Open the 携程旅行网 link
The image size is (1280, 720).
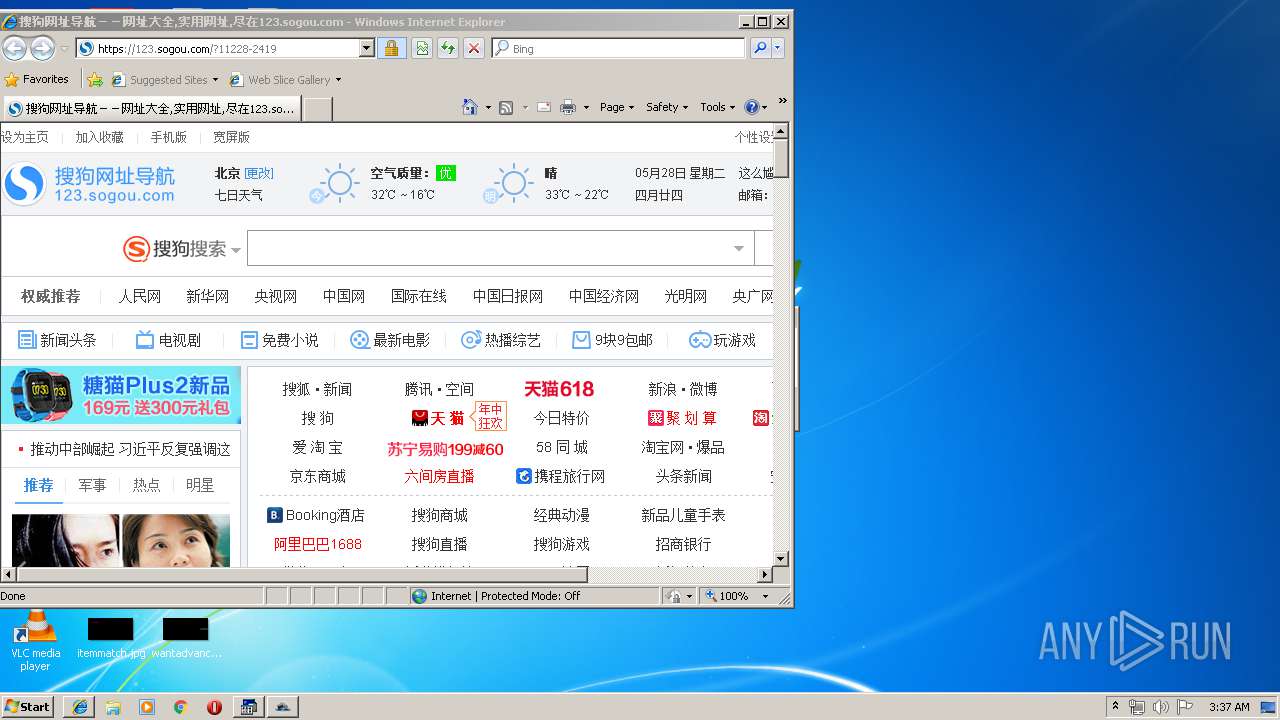(x=560, y=476)
